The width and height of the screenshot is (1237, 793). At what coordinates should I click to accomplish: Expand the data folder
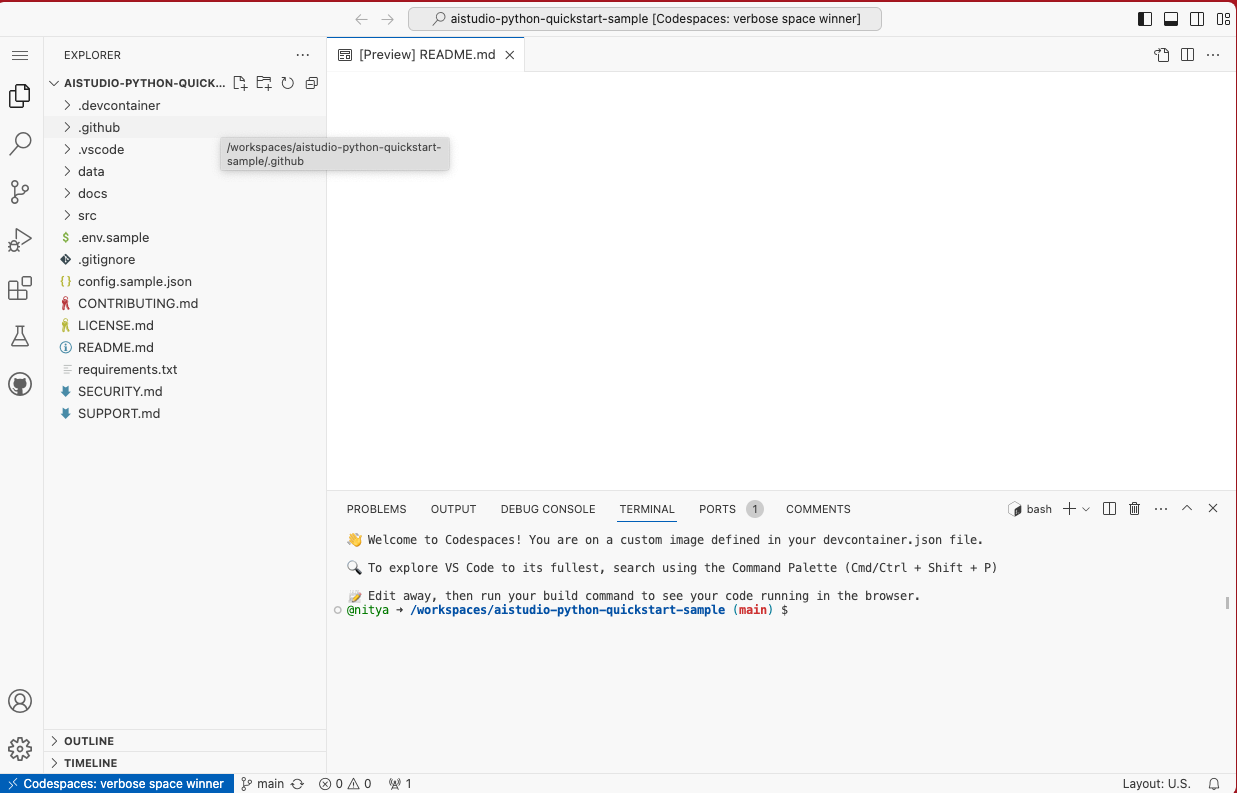(185, 171)
